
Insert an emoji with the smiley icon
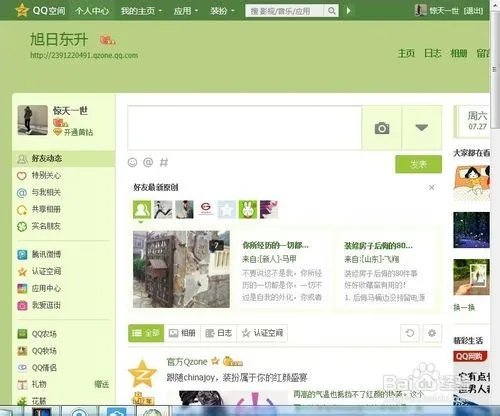[x=133, y=162]
